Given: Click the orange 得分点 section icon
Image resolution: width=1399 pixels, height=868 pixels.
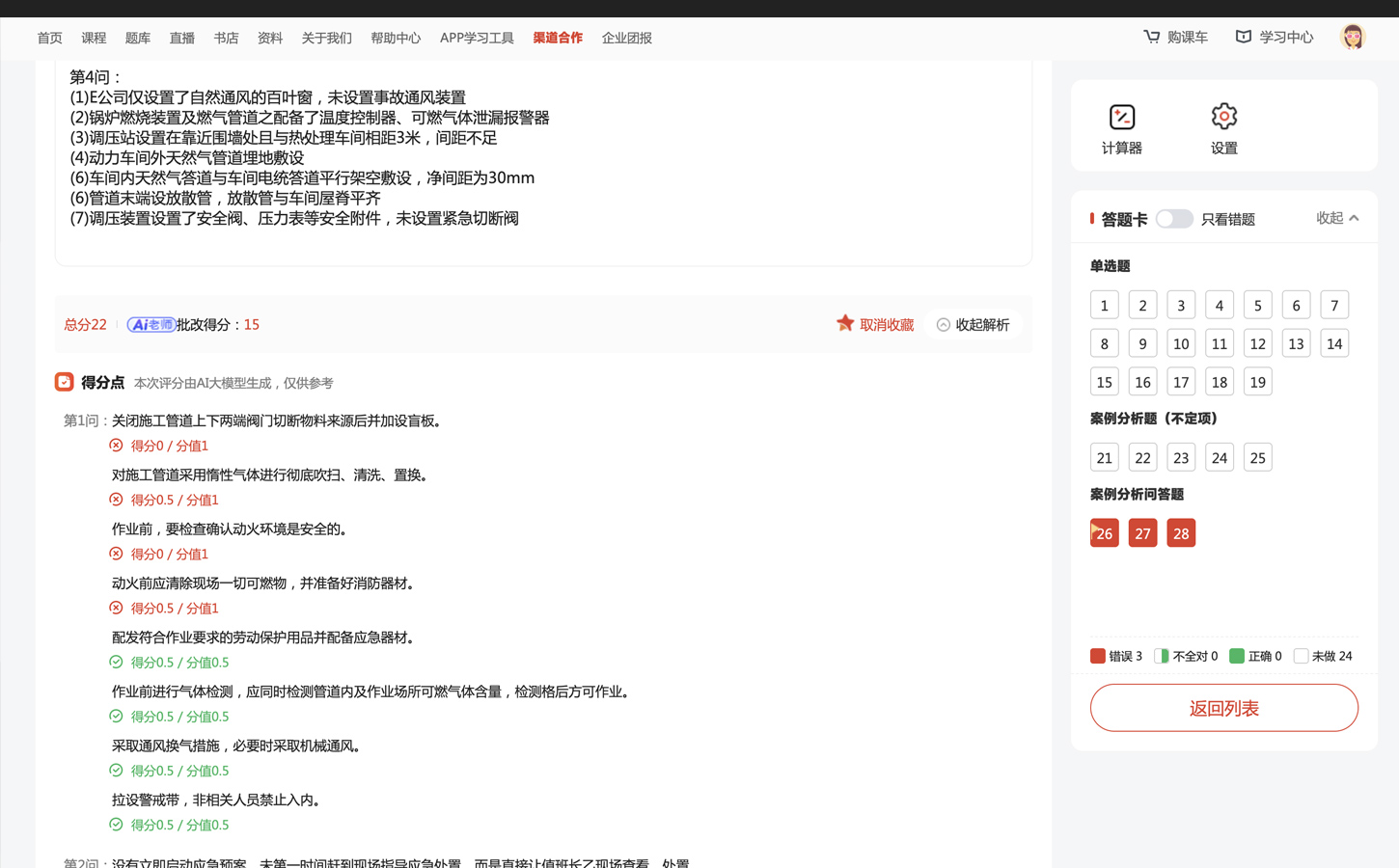Looking at the screenshot, I should click(64, 382).
